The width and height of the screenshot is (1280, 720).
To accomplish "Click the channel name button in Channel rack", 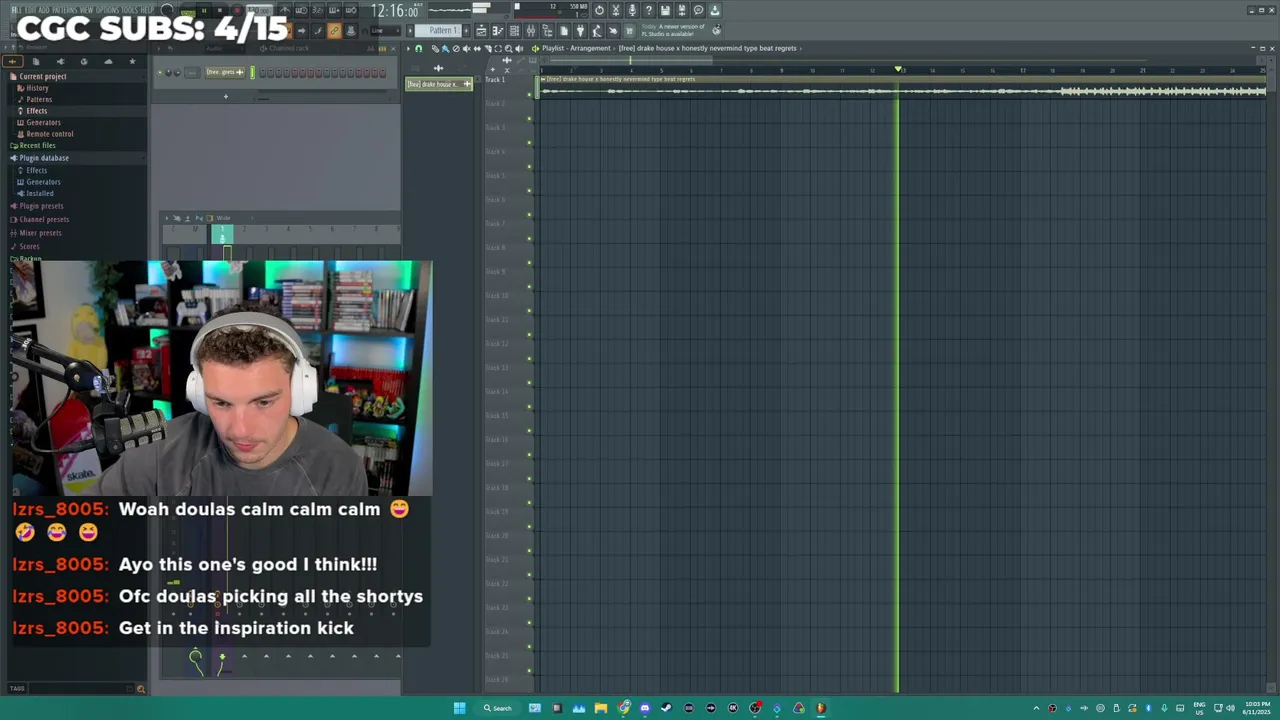I will point(225,72).
